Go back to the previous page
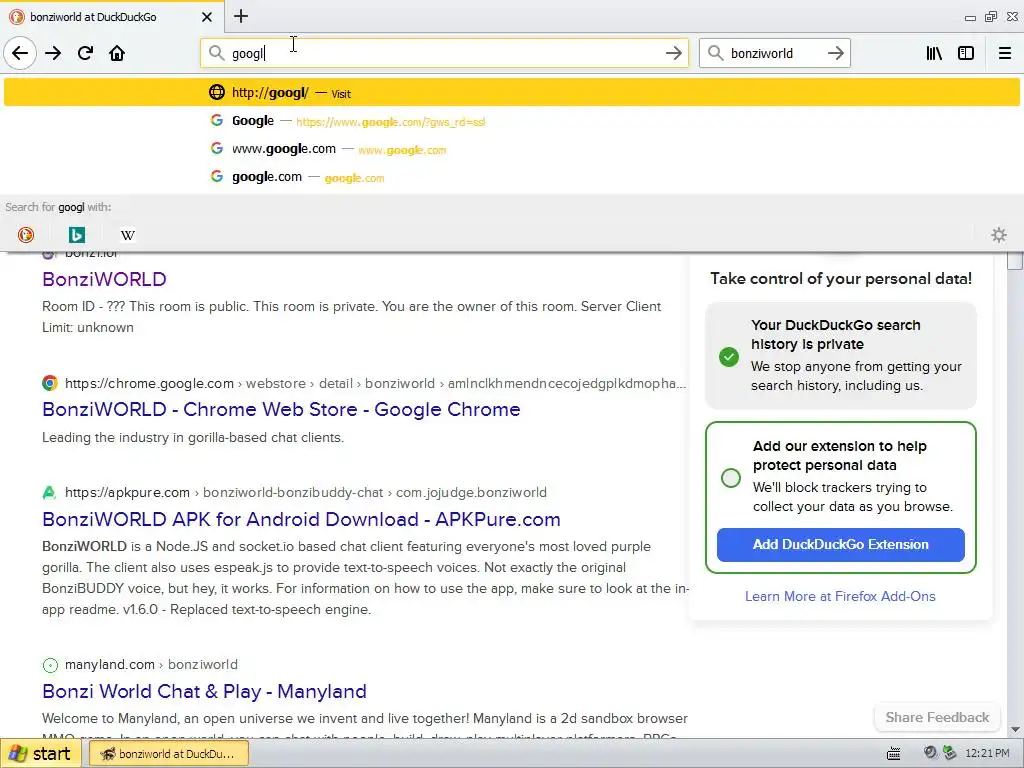This screenshot has height=768, width=1024. click(x=20, y=53)
